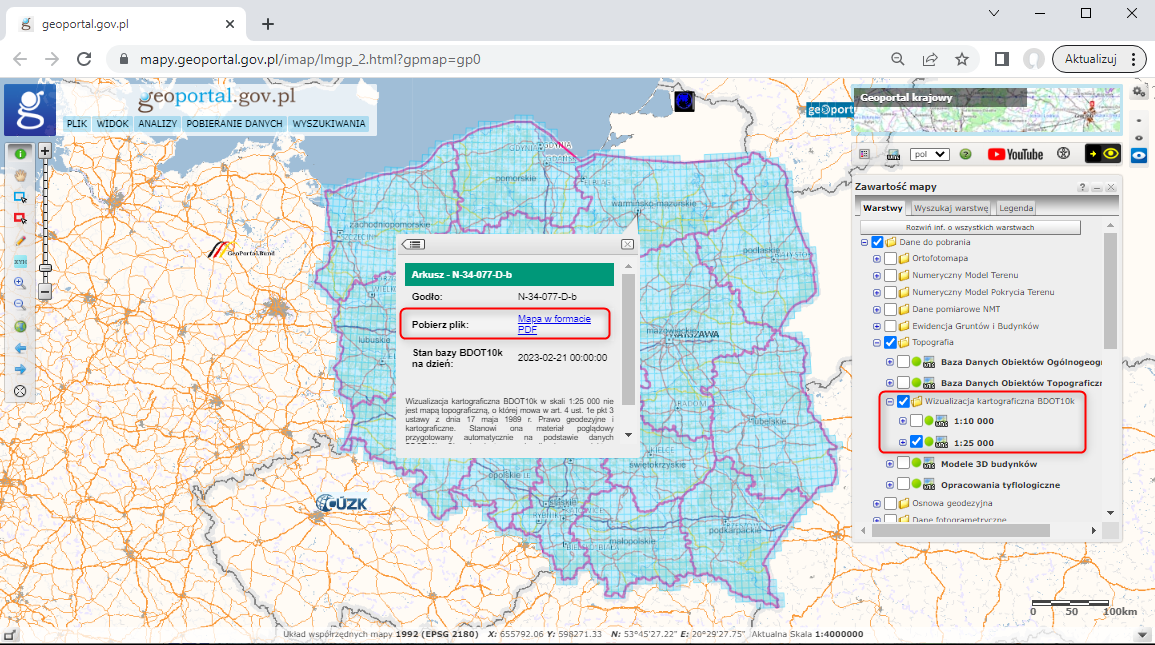
Task: Enable the 1:10 000 layer checkbox
Action: 916,421
